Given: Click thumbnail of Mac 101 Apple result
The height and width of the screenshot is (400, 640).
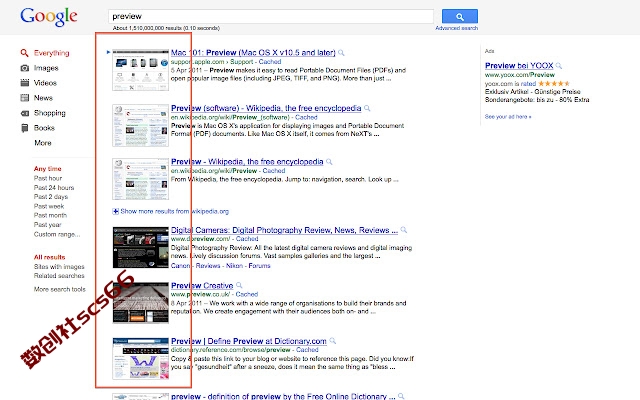Looking at the screenshot, I should point(140,70).
